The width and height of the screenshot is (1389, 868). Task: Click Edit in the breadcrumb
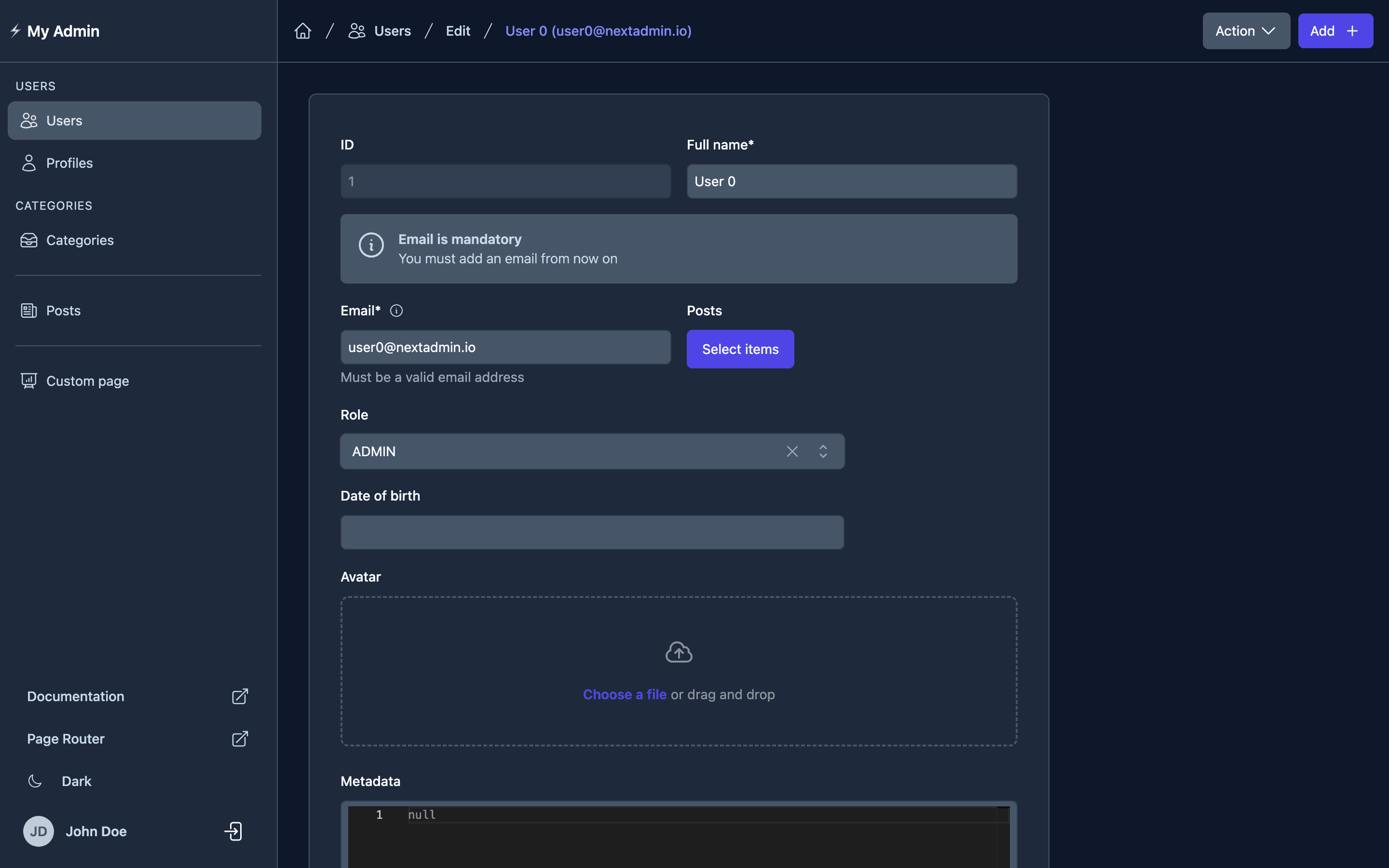coord(458,31)
